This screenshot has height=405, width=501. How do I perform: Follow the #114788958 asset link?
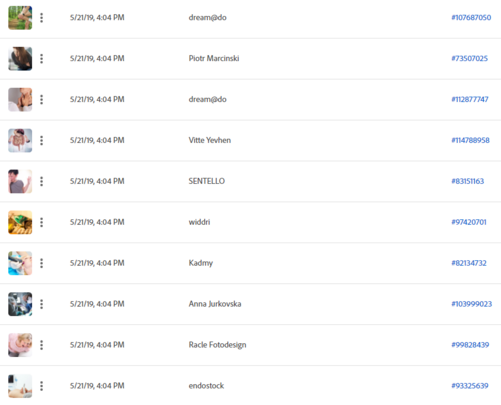point(470,140)
